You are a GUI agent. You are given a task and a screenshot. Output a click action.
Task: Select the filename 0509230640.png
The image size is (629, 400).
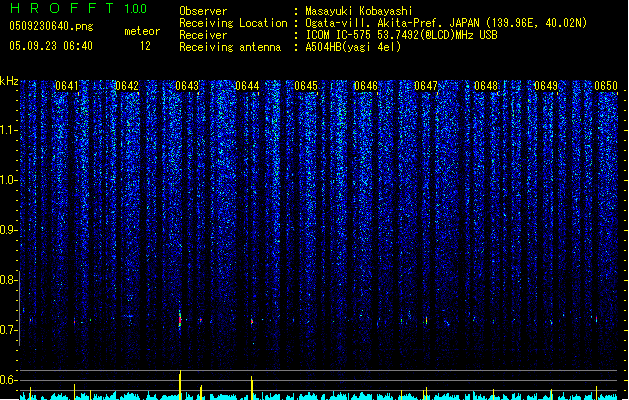pyautogui.click(x=51, y=26)
